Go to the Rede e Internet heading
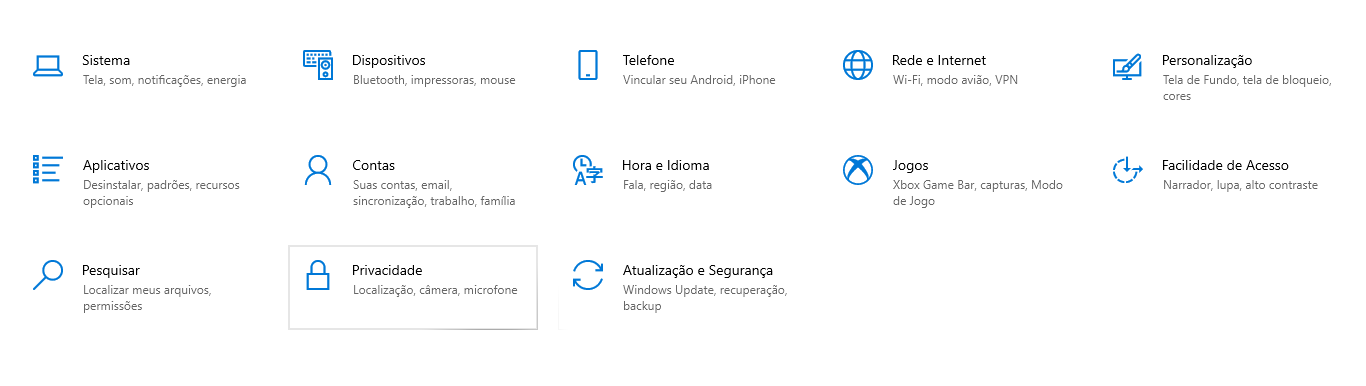1366x386 pixels. (x=939, y=60)
